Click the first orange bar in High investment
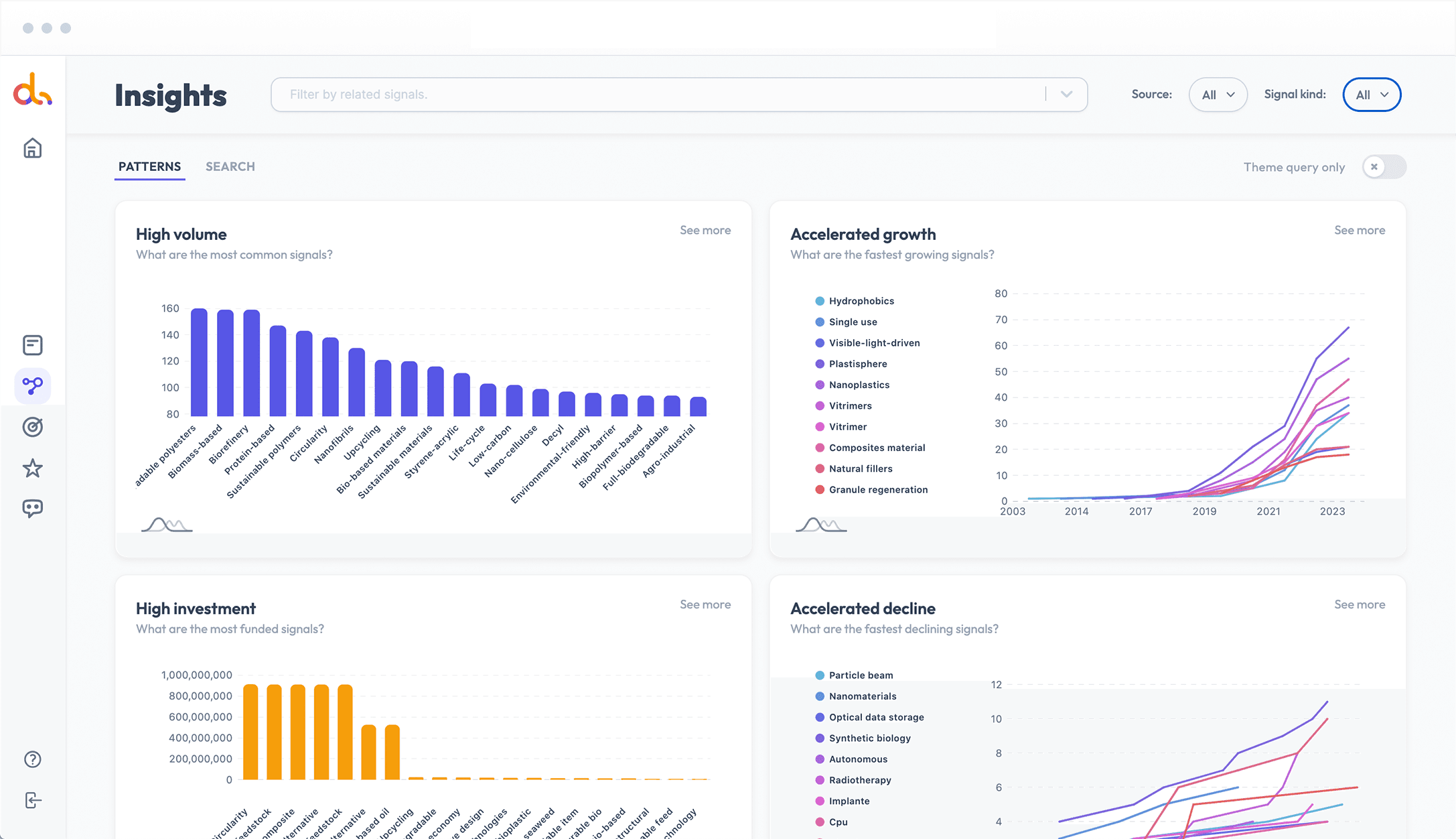 pyautogui.click(x=250, y=732)
